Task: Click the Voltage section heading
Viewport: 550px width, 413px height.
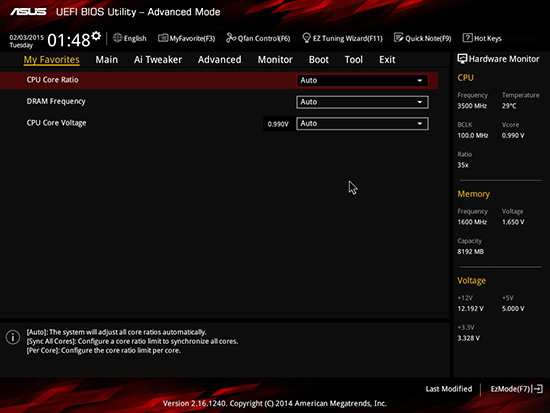Action: click(471, 281)
